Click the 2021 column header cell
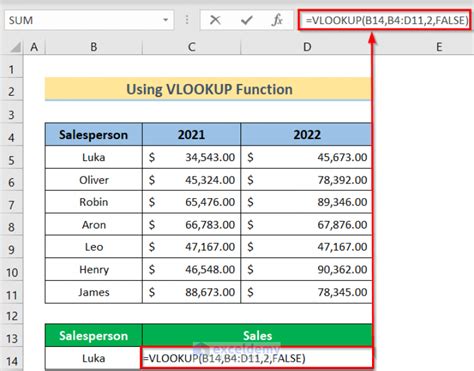 click(191, 134)
